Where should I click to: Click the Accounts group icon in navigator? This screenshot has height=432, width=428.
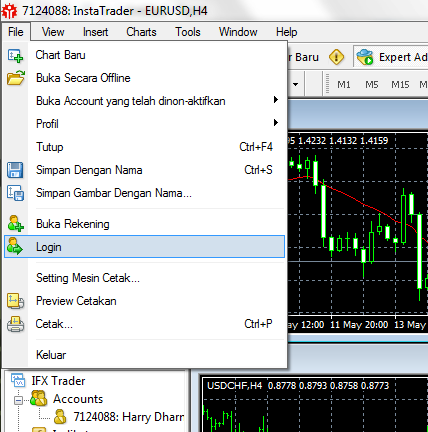38,398
